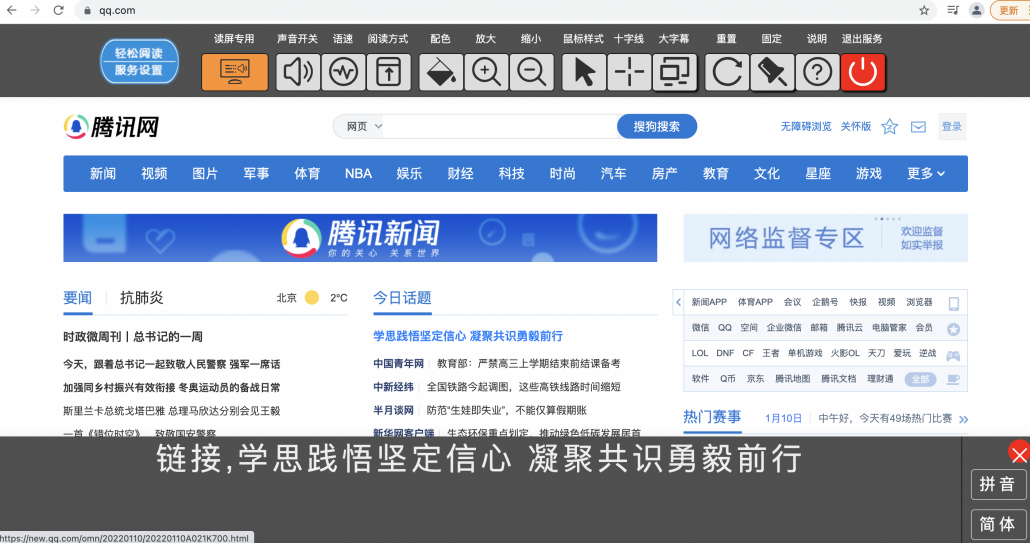The image size is (1030, 543).
Task: Click the favorites star icon beside 关怀版
Action: pos(889,127)
